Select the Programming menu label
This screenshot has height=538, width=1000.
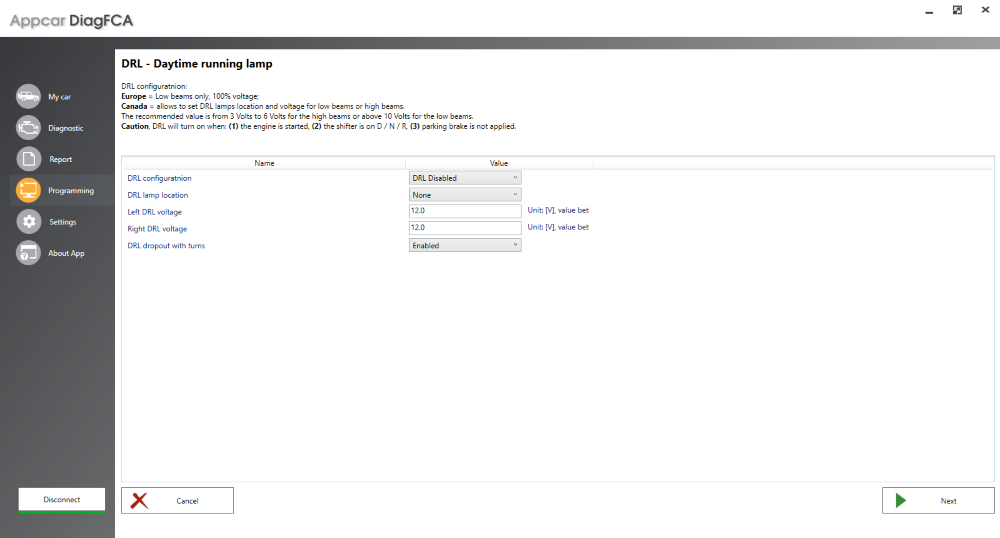(x=71, y=191)
